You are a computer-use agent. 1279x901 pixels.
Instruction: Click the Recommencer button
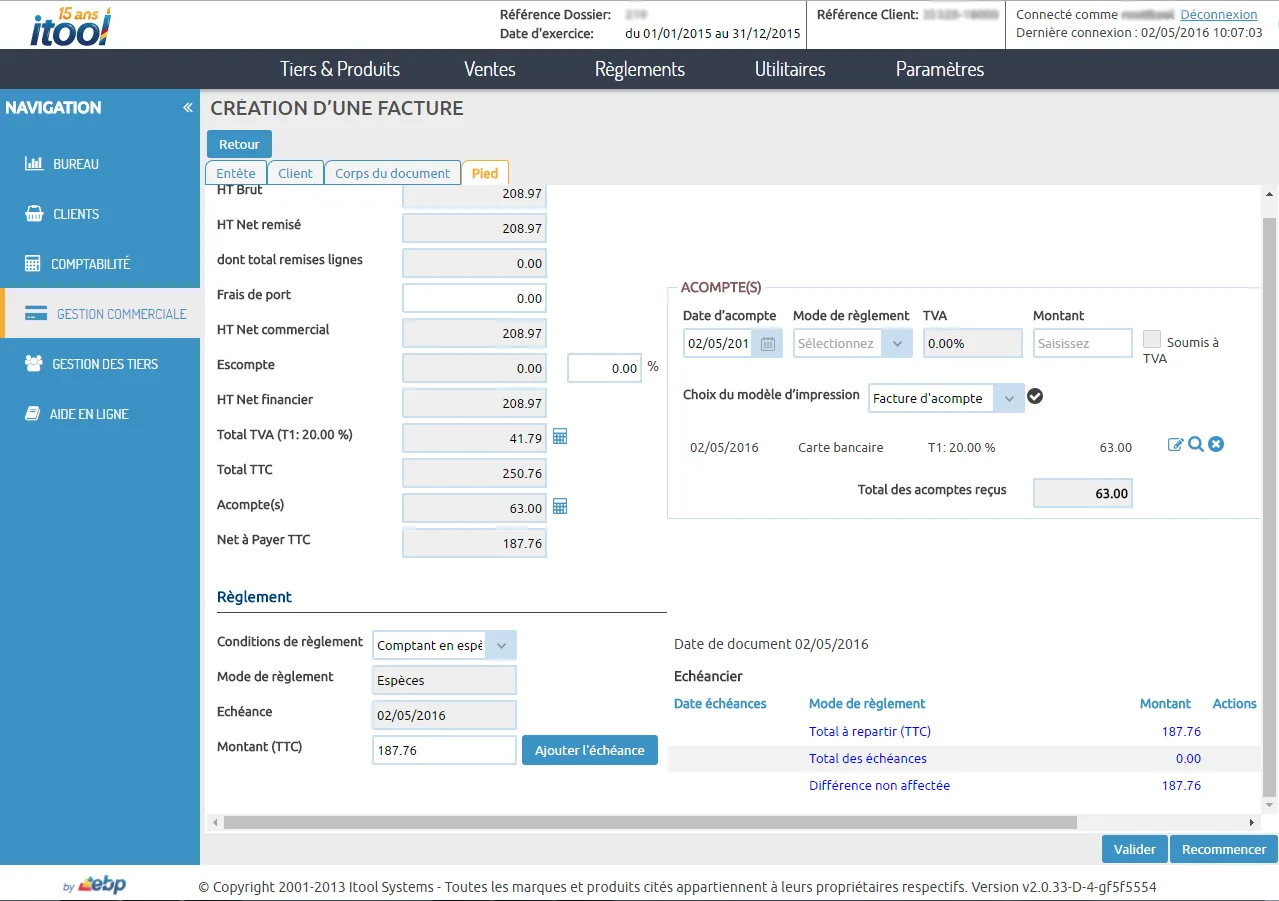[x=1224, y=849]
